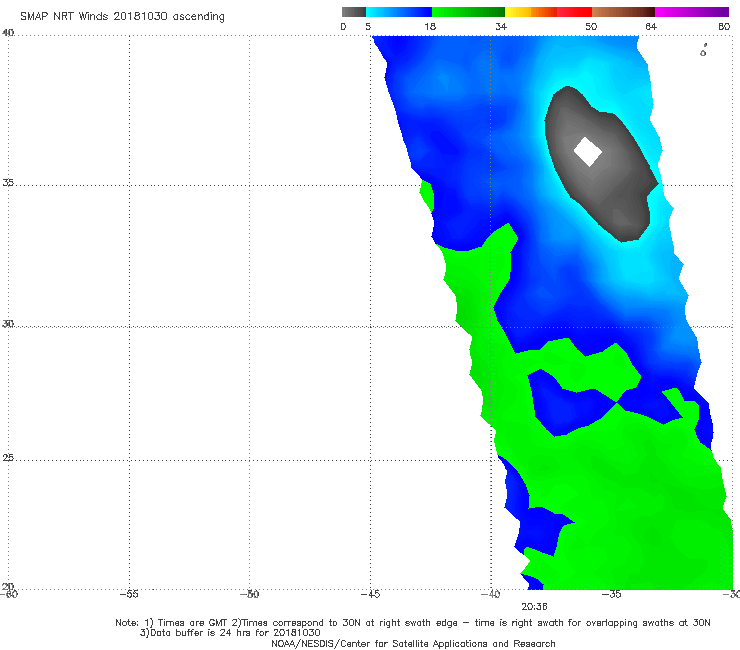Click the latitude label '25'
Image resolution: width=740 pixels, height=650 pixels.
point(8,458)
